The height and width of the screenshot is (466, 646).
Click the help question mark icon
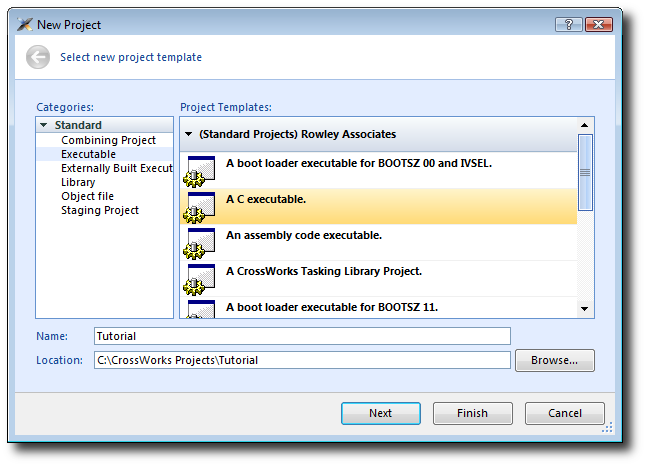[x=569, y=25]
